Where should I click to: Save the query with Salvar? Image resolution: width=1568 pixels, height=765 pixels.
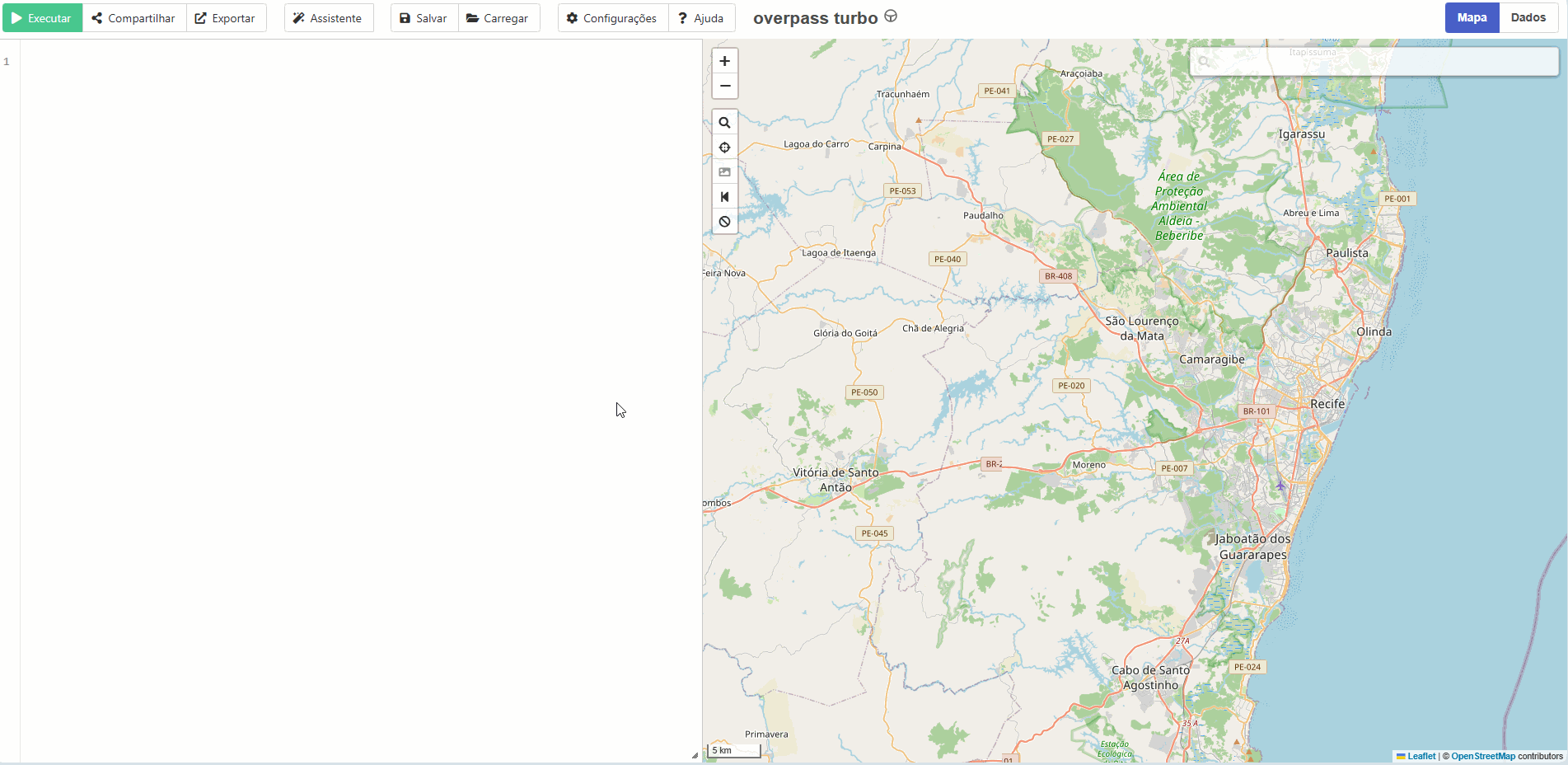coord(424,18)
